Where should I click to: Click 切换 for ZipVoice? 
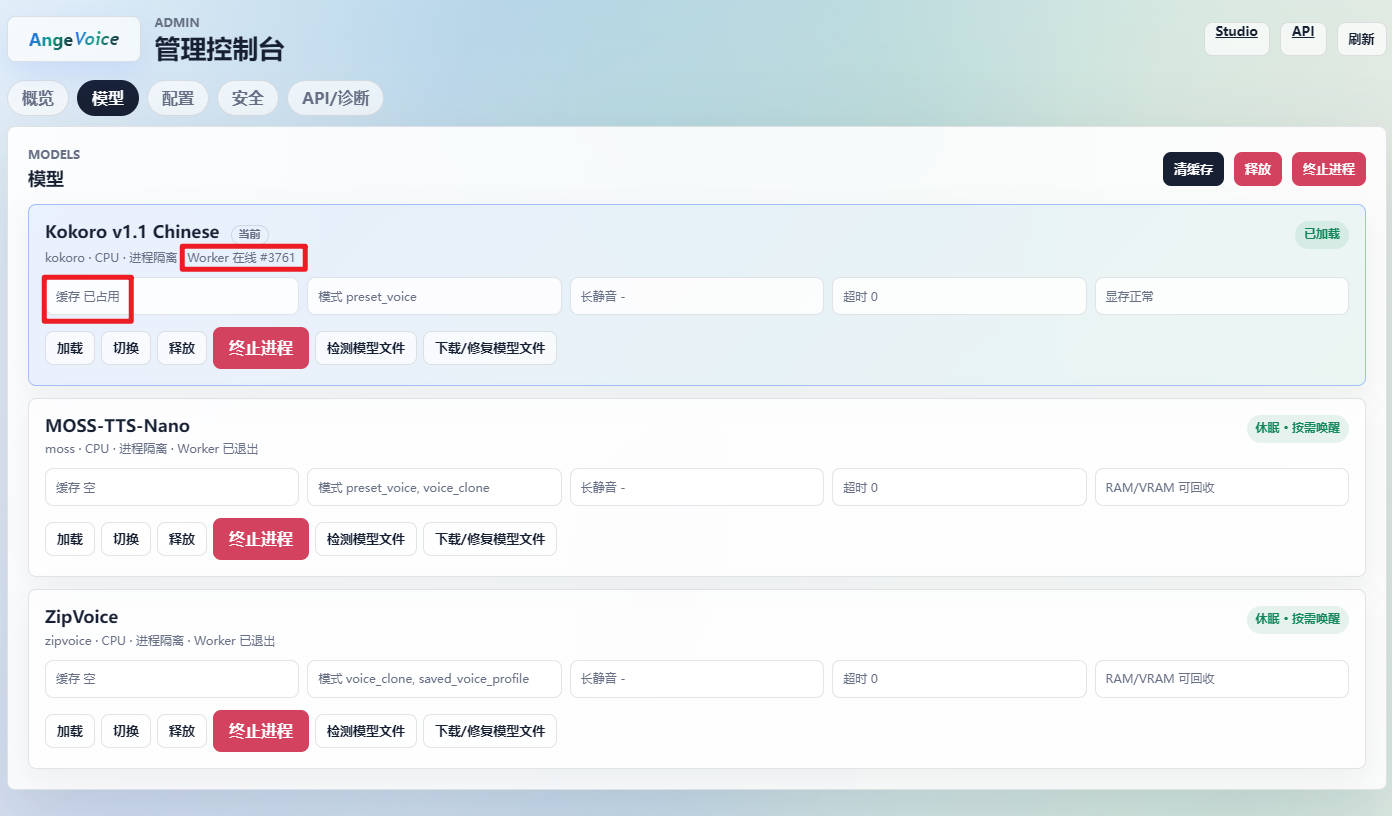pyautogui.click(x=126, y=731)
